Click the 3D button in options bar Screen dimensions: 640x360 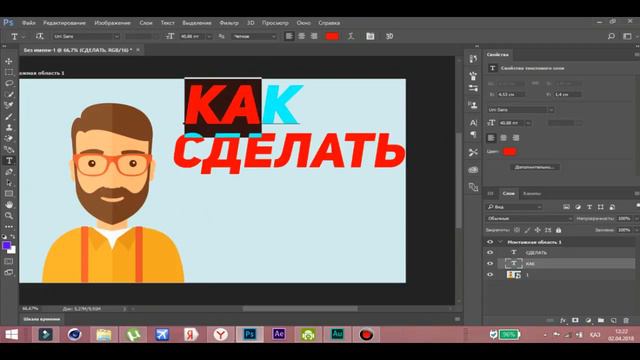[389, 36]
